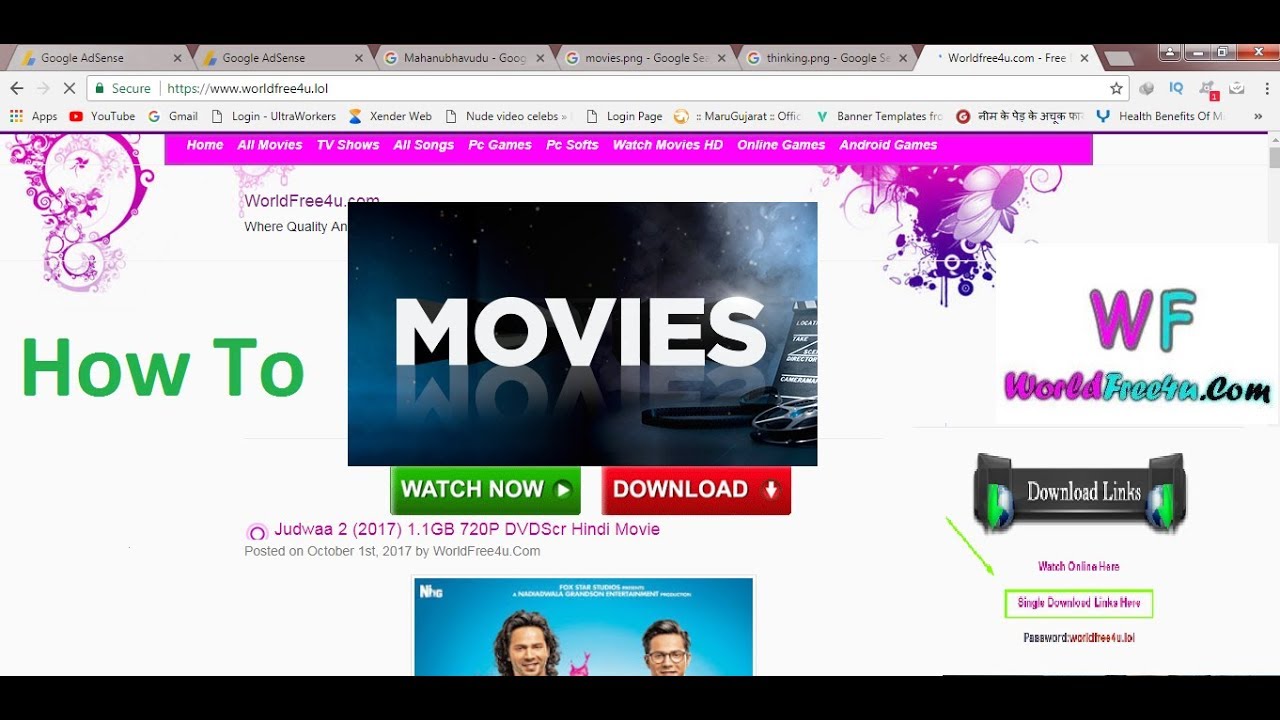Open the Pc Softs menu item

coord(572,145)
